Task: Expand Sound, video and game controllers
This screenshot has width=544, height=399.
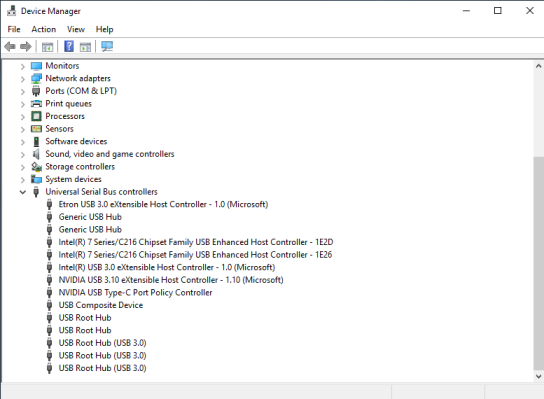Action: 23,154
